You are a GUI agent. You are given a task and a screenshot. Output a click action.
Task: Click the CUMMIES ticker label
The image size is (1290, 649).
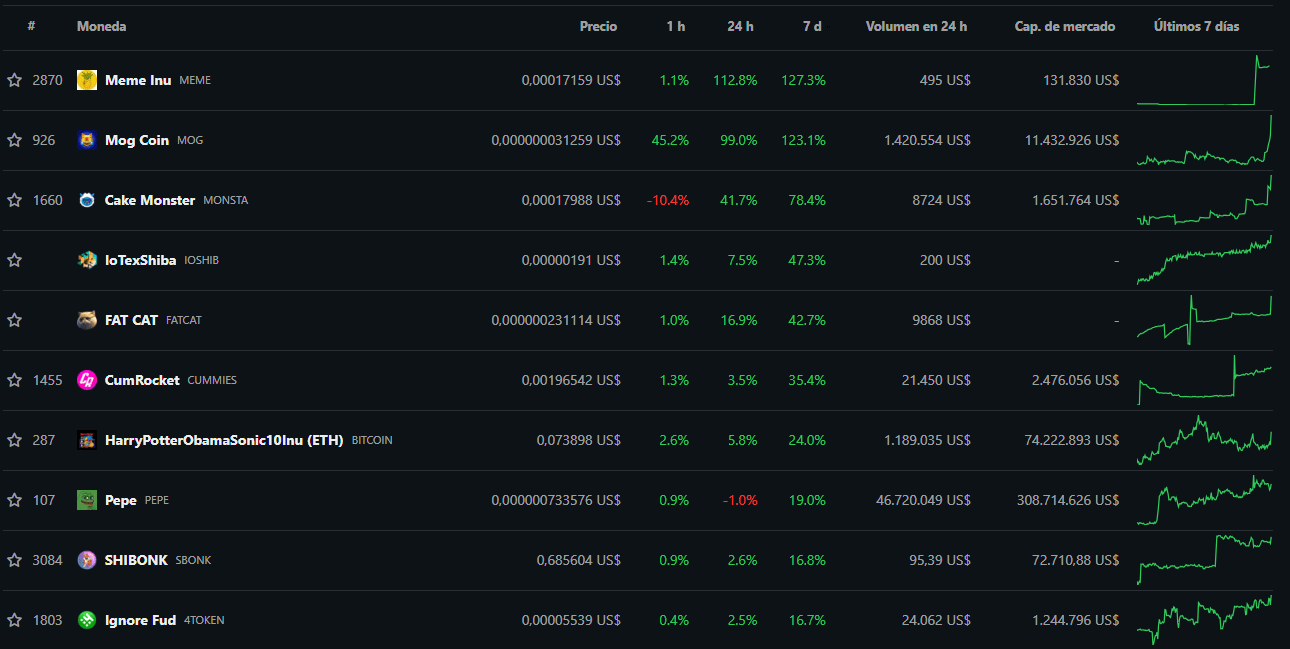point(212,380)
